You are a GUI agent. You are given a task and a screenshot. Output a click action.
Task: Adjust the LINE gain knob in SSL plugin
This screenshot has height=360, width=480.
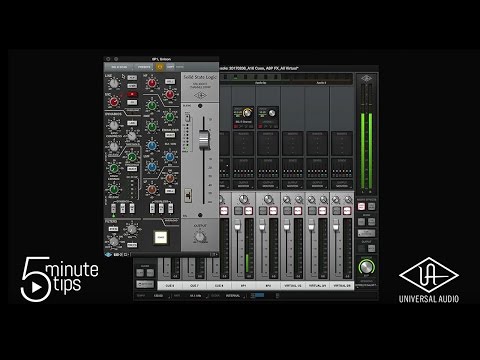coord(114,84)
